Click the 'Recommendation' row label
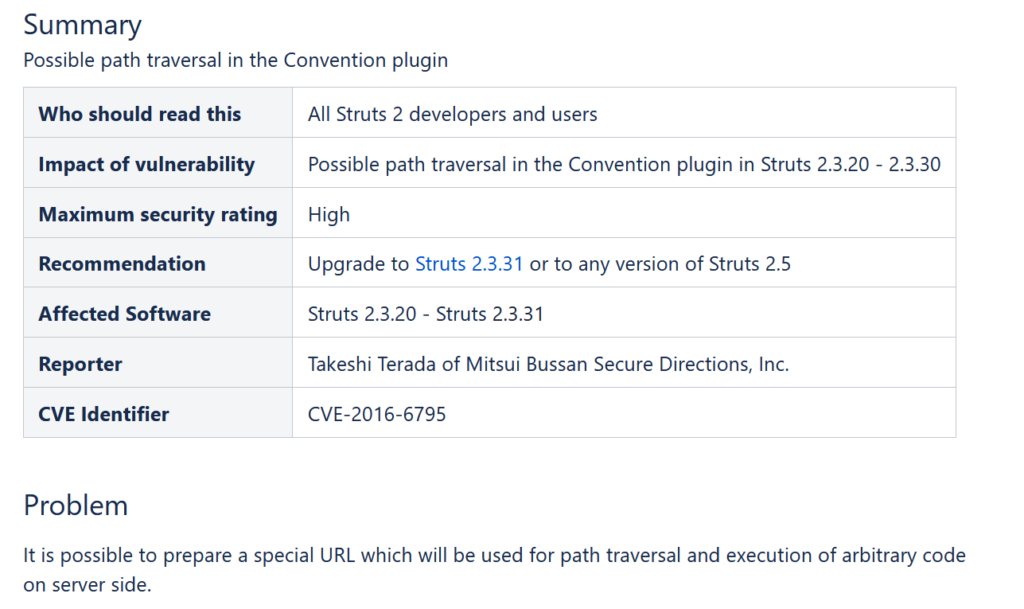Screen dimensions: 1024x609 click(x=122, y=264)
